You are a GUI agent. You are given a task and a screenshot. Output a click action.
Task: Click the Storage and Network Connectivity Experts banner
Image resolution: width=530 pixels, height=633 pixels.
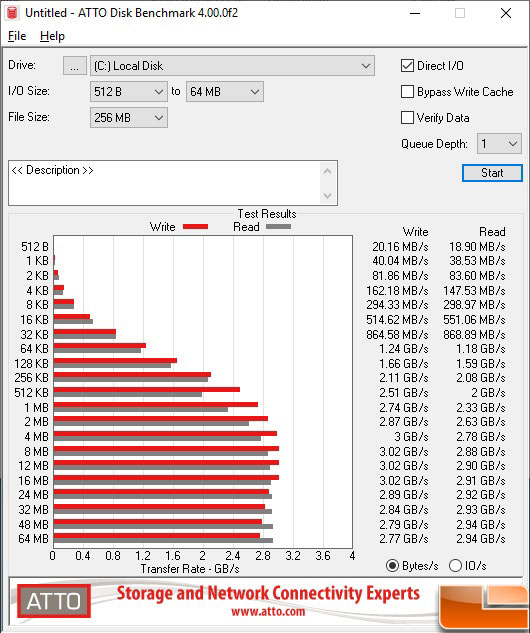click(x=268, y=593)
